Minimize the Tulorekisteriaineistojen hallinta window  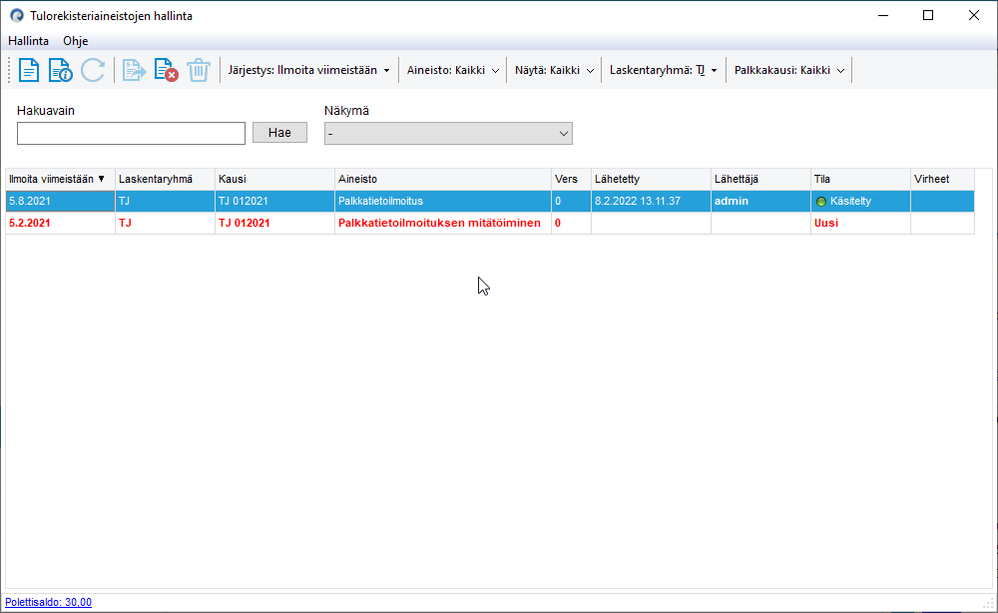tap(883, 15)
